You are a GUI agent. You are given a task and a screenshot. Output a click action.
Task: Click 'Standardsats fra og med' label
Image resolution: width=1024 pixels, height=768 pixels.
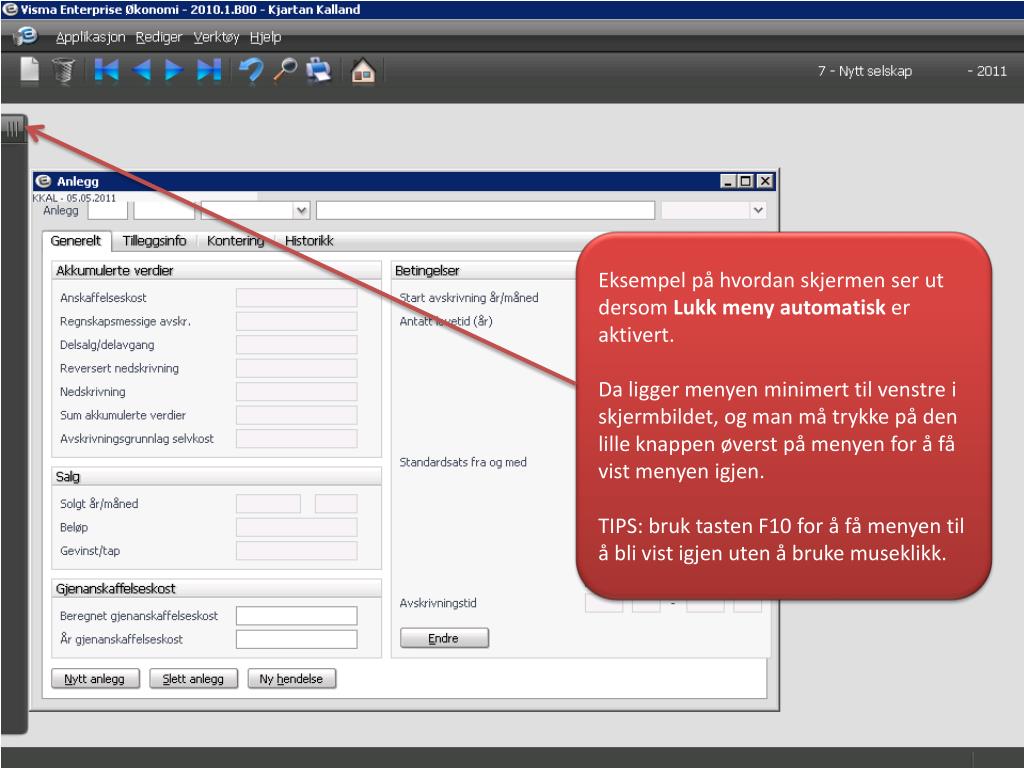[463, 462]
